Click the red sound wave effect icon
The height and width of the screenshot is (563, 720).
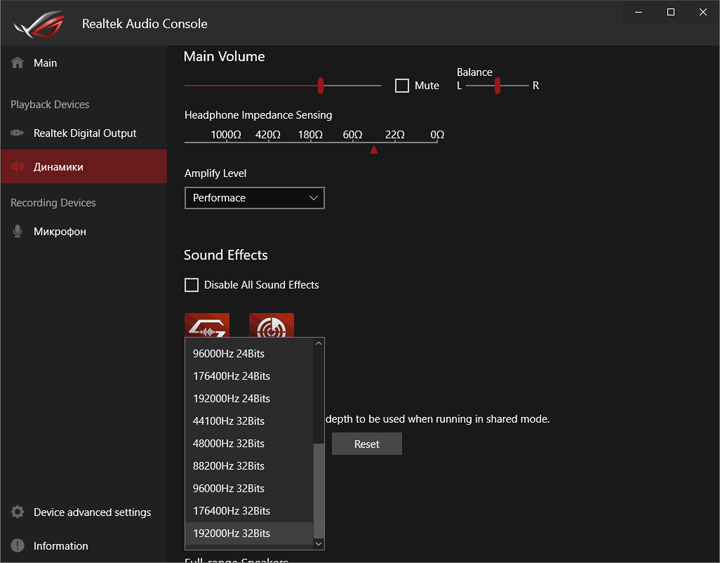[x=207, y=325]
